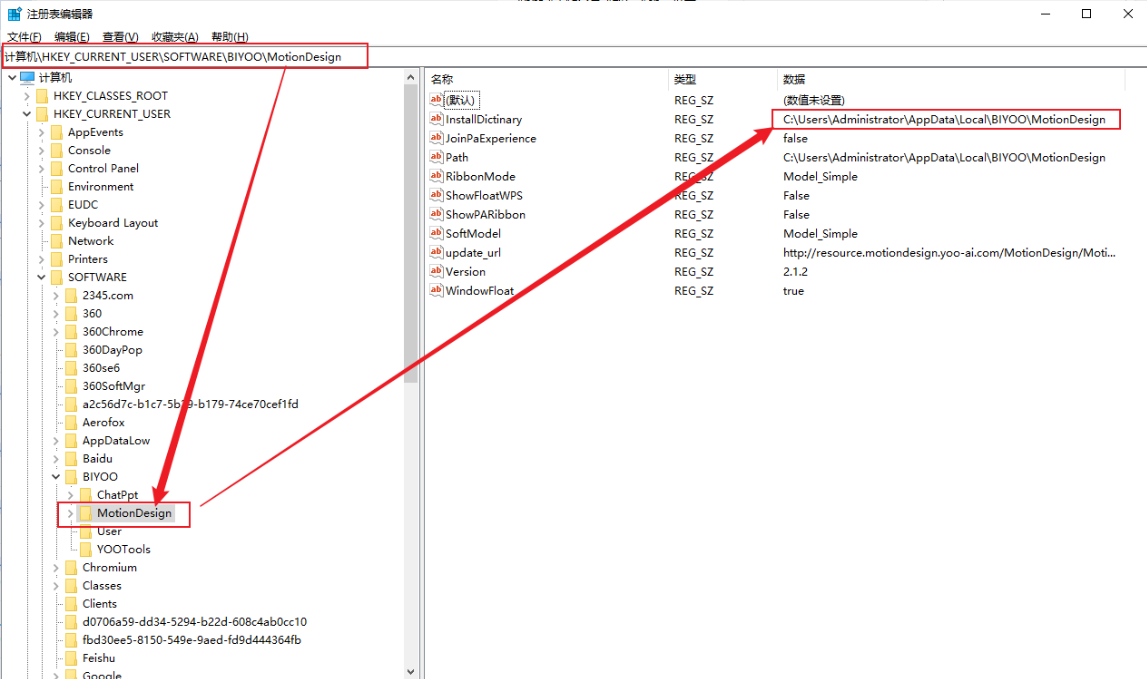This screenshot has width=1147, height=679.
Task: Select the WindowFloat value icon
Action: point(436,290)
